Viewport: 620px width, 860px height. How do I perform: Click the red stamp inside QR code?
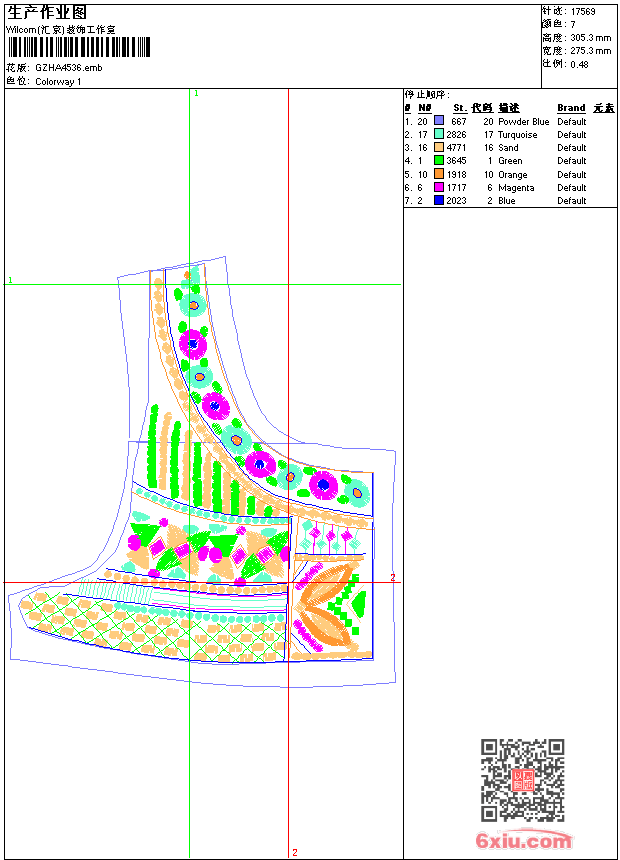523,780
